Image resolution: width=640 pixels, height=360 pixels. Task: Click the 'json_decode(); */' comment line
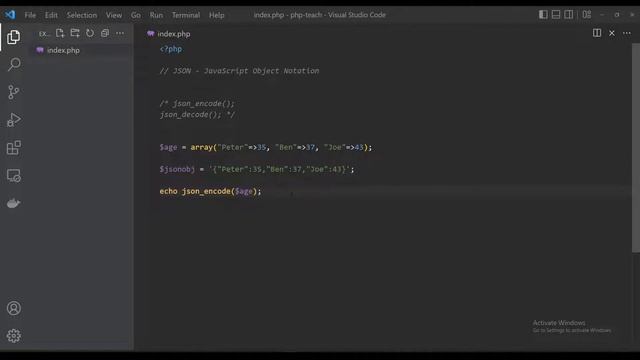pos(197,114)
